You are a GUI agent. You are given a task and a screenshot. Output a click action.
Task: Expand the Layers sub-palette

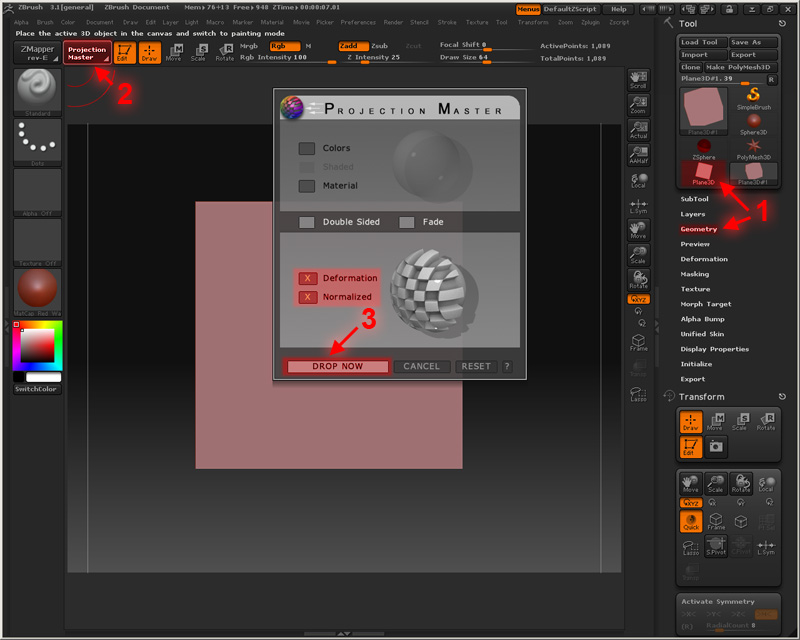coord(693,214)
